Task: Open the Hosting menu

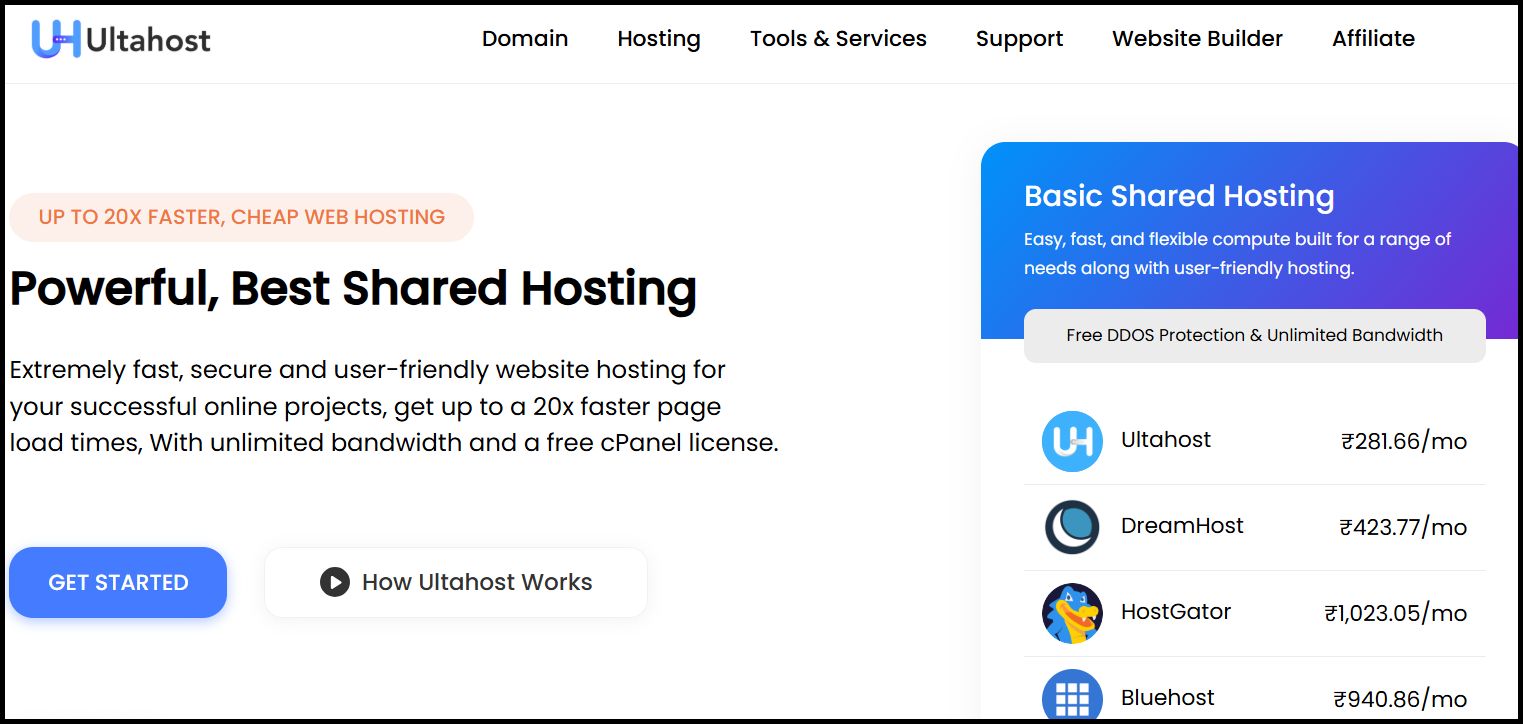Action: (659, 39)
